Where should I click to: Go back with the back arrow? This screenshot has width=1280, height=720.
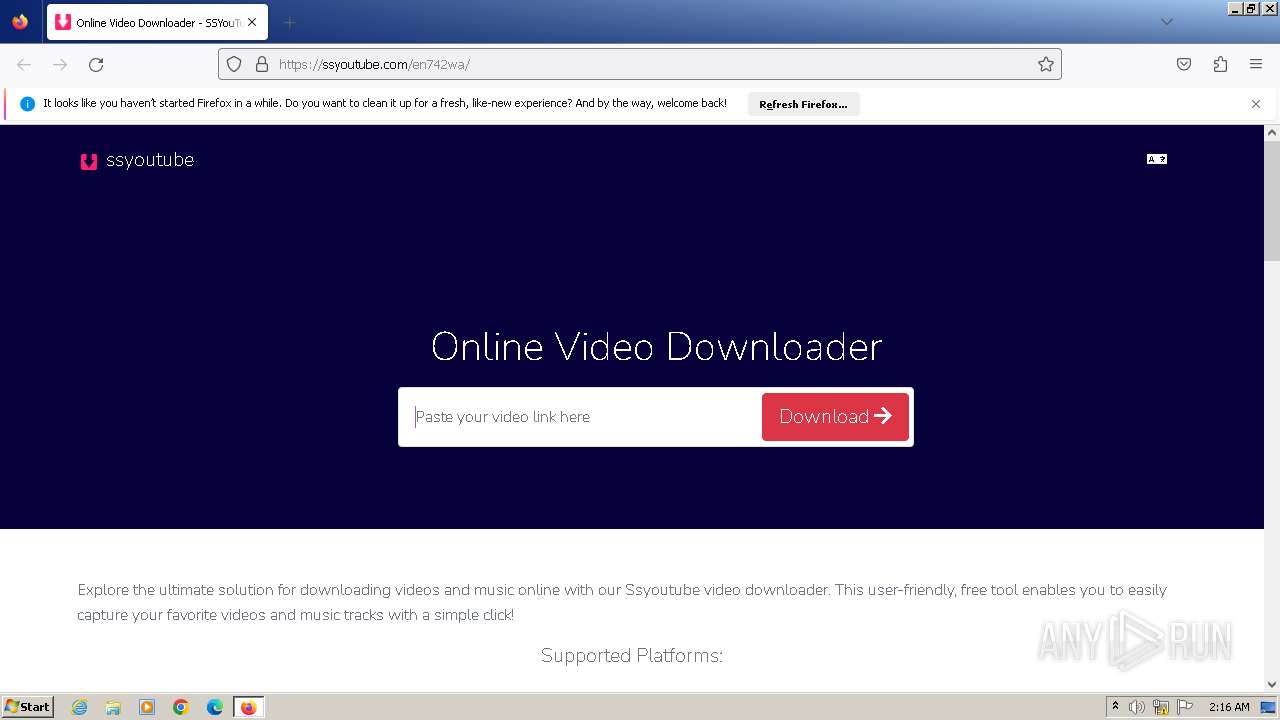[24, 64]
